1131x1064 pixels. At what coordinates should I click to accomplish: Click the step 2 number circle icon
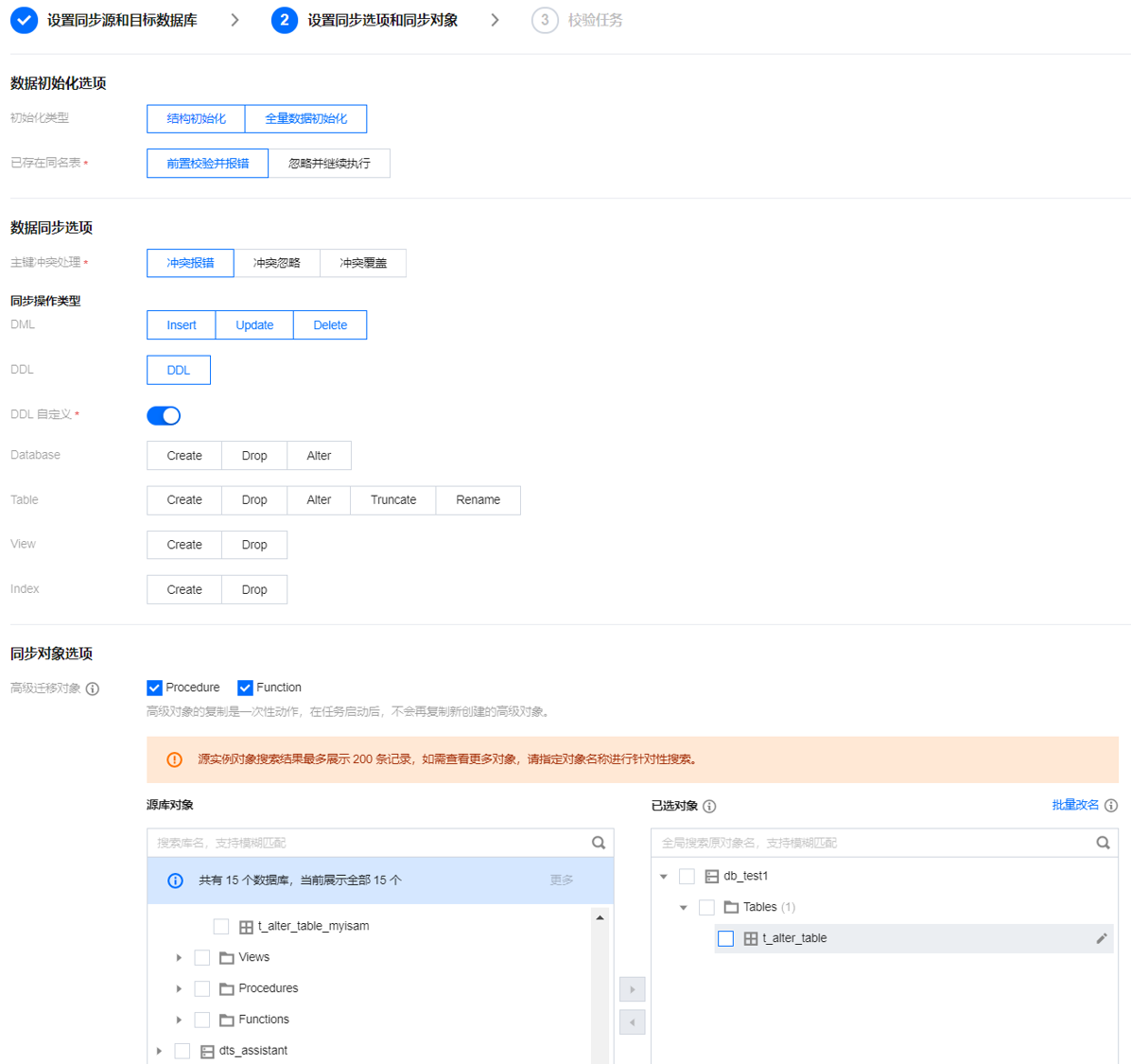pos(285,20)
